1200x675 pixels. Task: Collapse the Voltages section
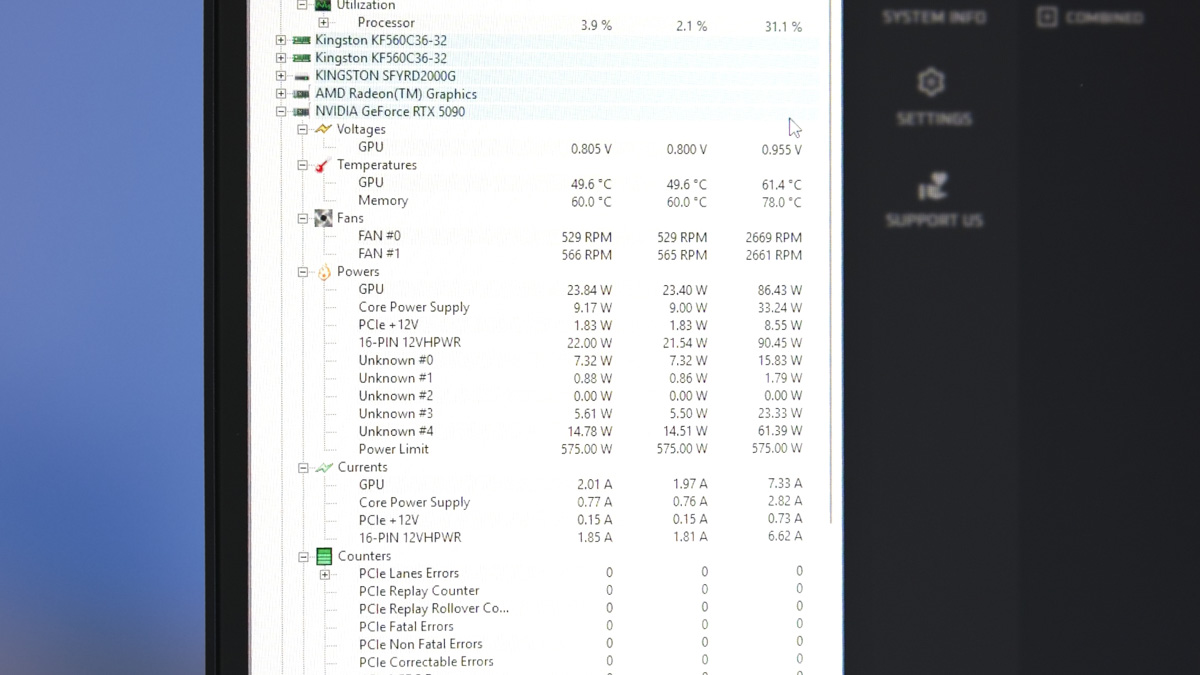click(x=302, y=130)
